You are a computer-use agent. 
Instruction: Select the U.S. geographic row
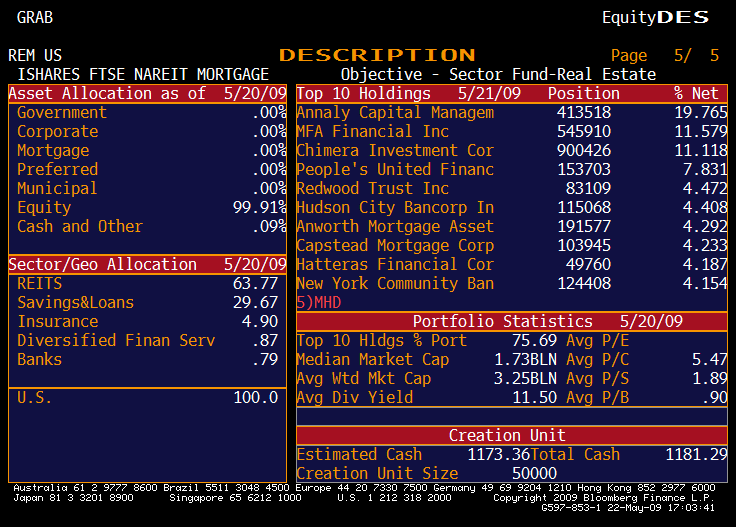tap(147, 397)
